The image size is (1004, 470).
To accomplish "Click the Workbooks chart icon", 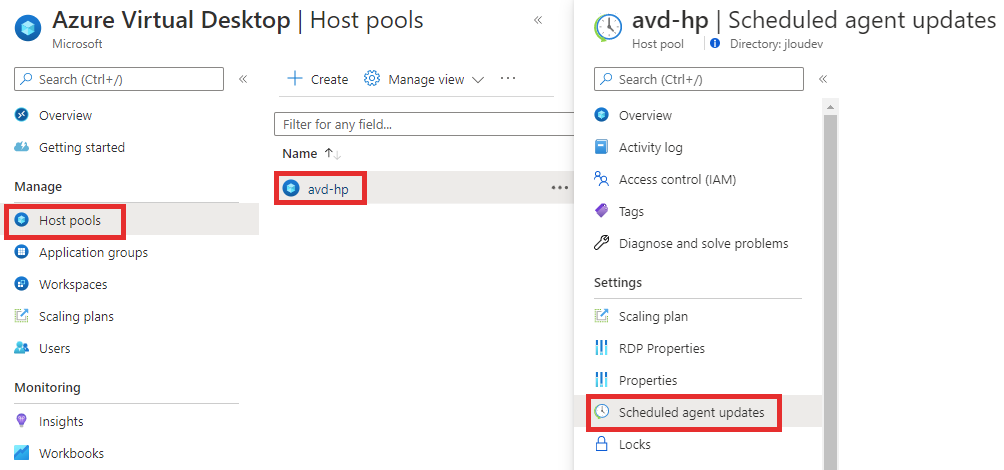I will (x=22, y=453).
